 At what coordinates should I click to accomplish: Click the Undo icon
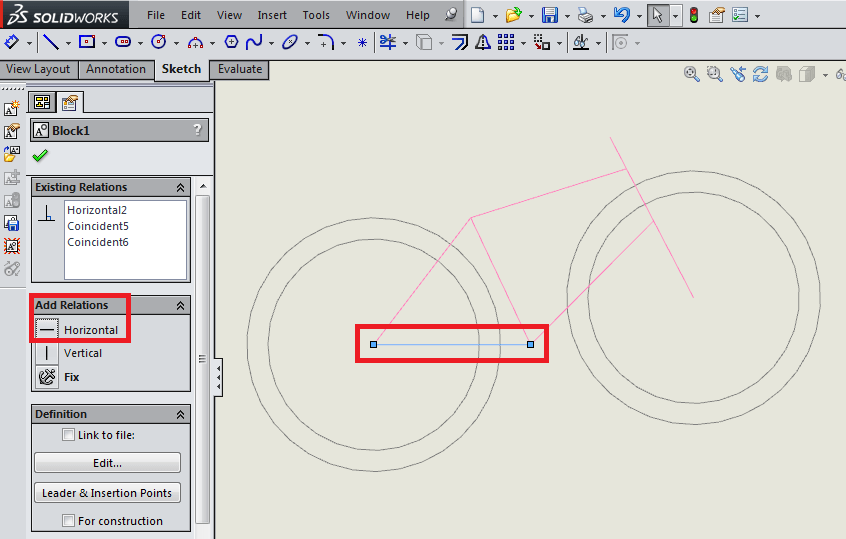coord(622,15)
